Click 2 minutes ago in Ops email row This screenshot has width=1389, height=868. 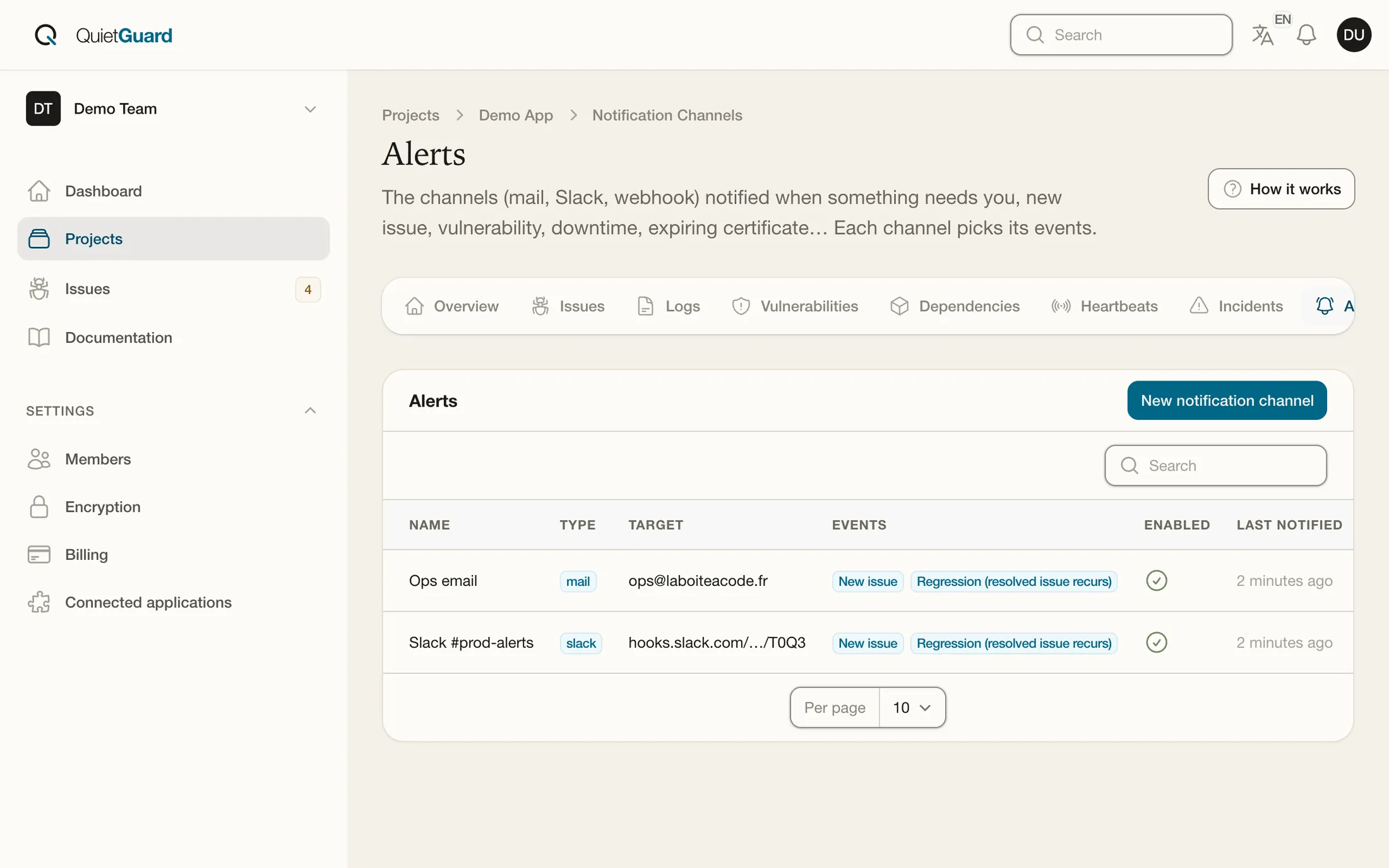[x=1284, y=580]
